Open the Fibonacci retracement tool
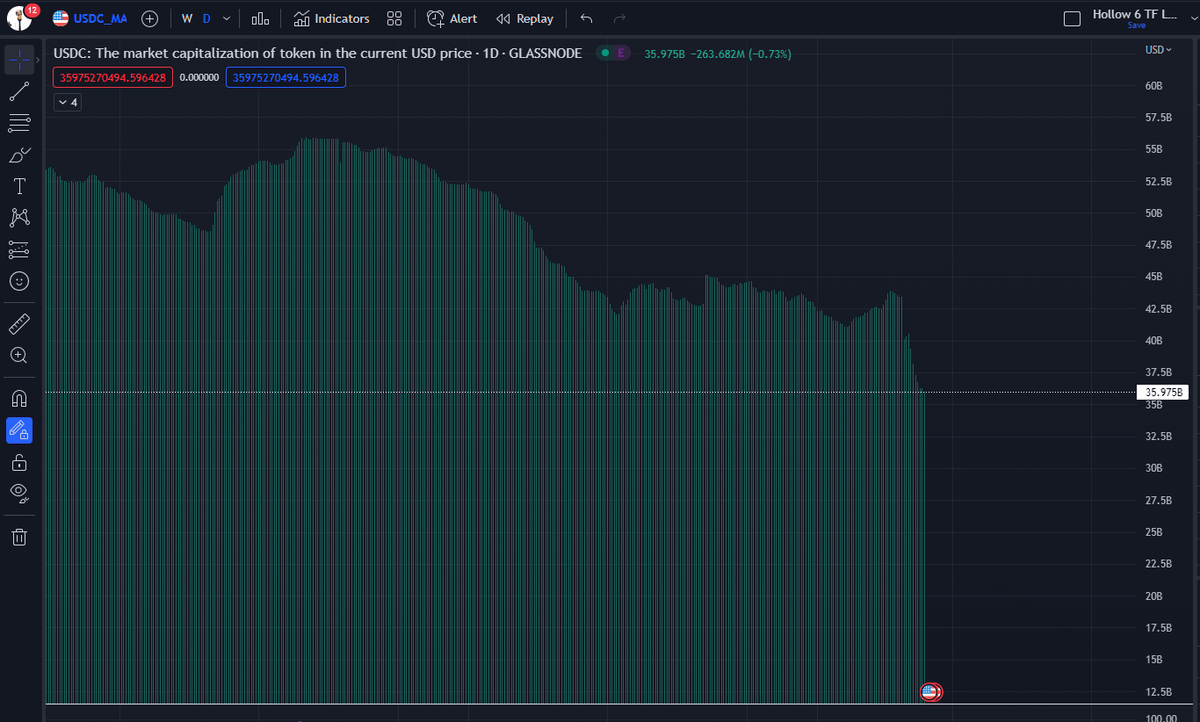This screenshot has height=722, width=1200. click(x=19, y=124)
